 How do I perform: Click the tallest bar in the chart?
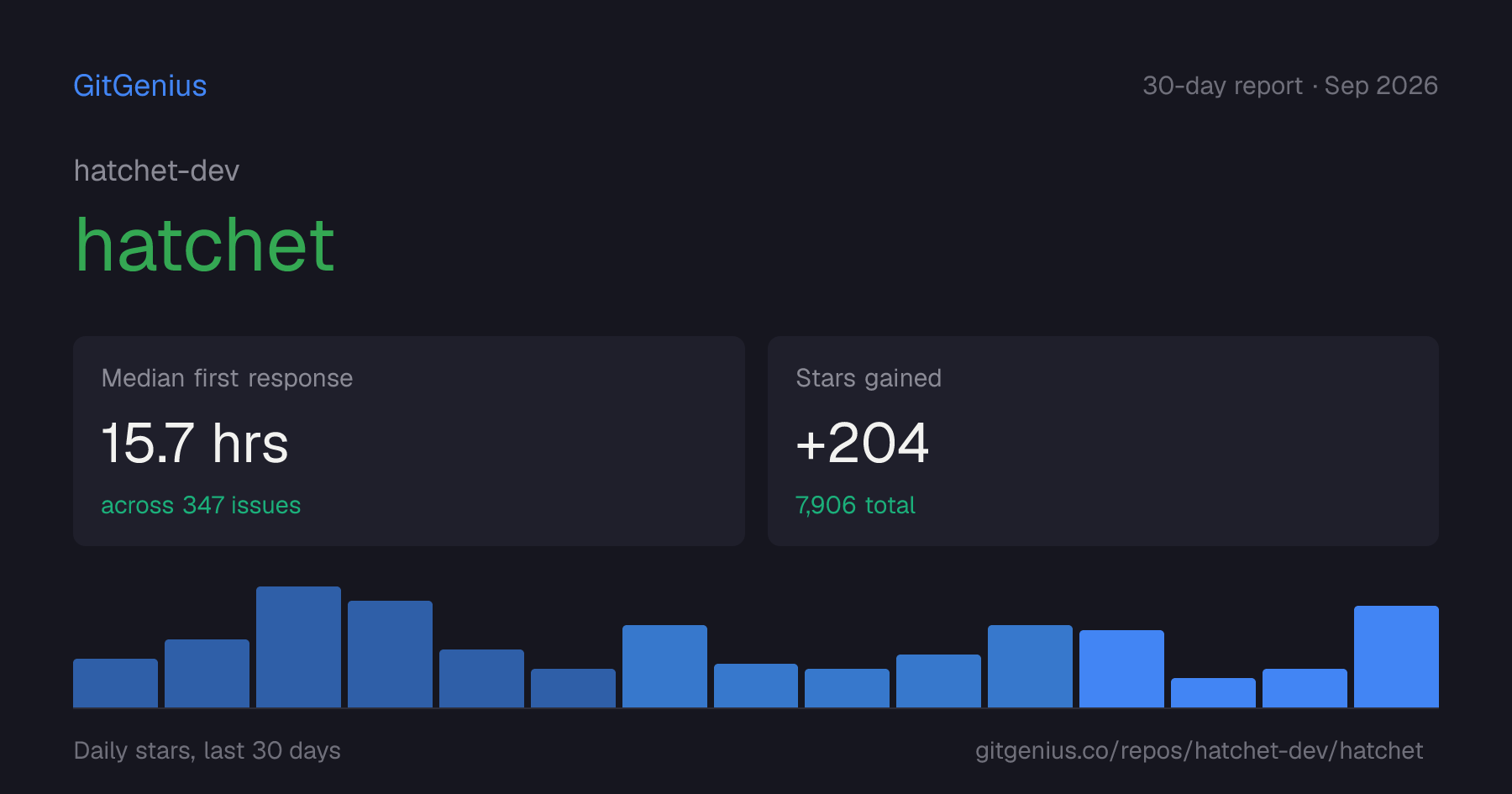coord(298,647)
